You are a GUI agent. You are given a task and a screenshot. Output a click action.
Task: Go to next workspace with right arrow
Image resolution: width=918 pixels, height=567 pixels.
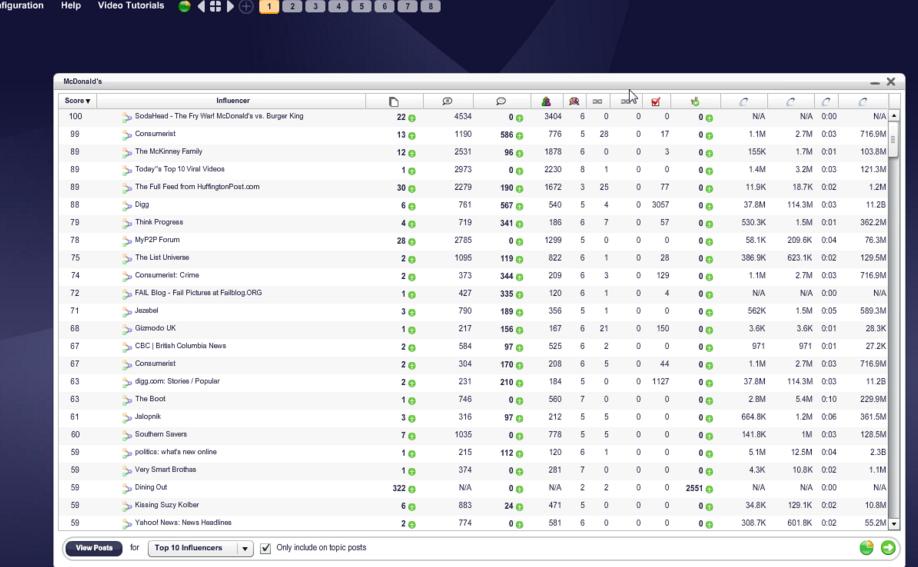click(230, 6)
